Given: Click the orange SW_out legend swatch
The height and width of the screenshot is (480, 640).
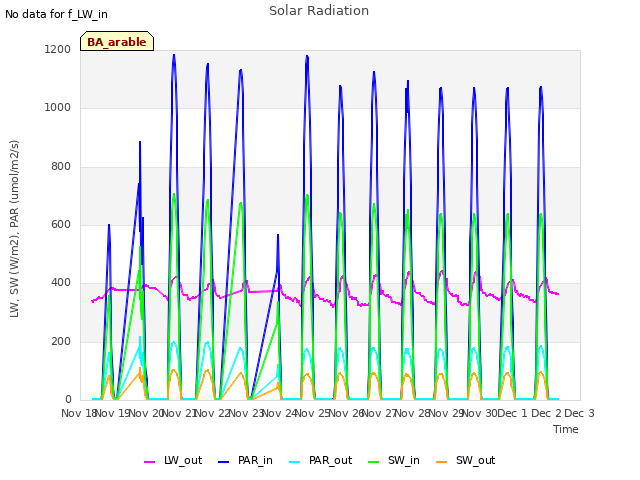Looking at the screenshot, I should pyautogui.click(x=442, y=462).
